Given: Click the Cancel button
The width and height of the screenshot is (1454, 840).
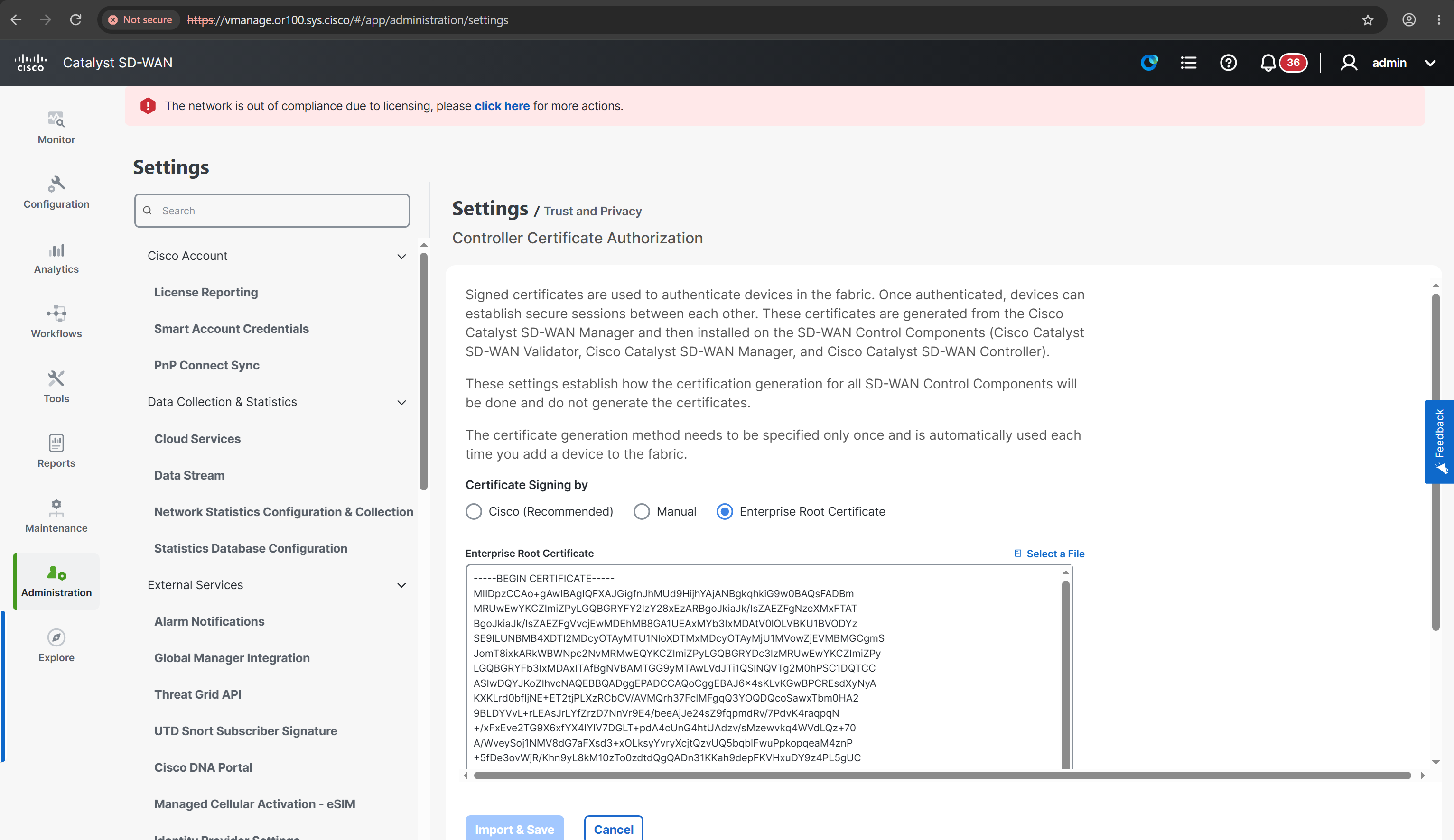Looking at the screenshot, I should [613, 829].
